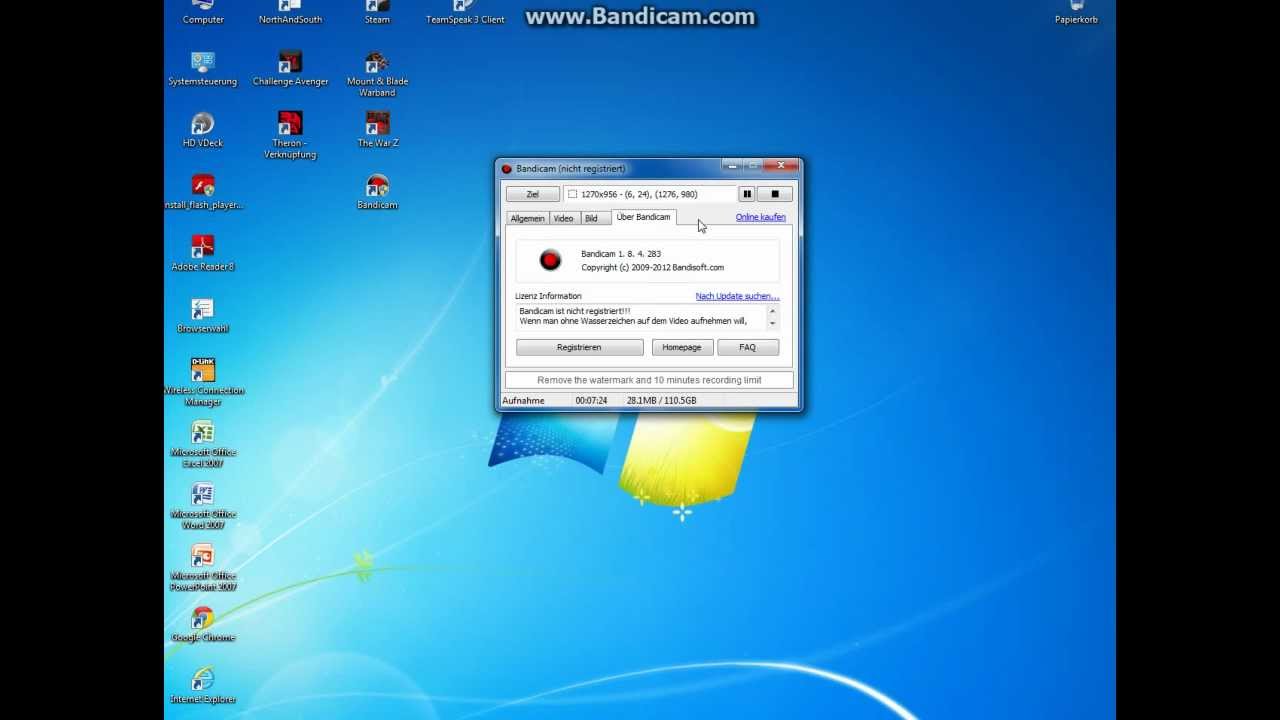The height and width of the screenshot is (720, 1280).
Task: Switch to the Bild tab
Action: pos(591,218)
